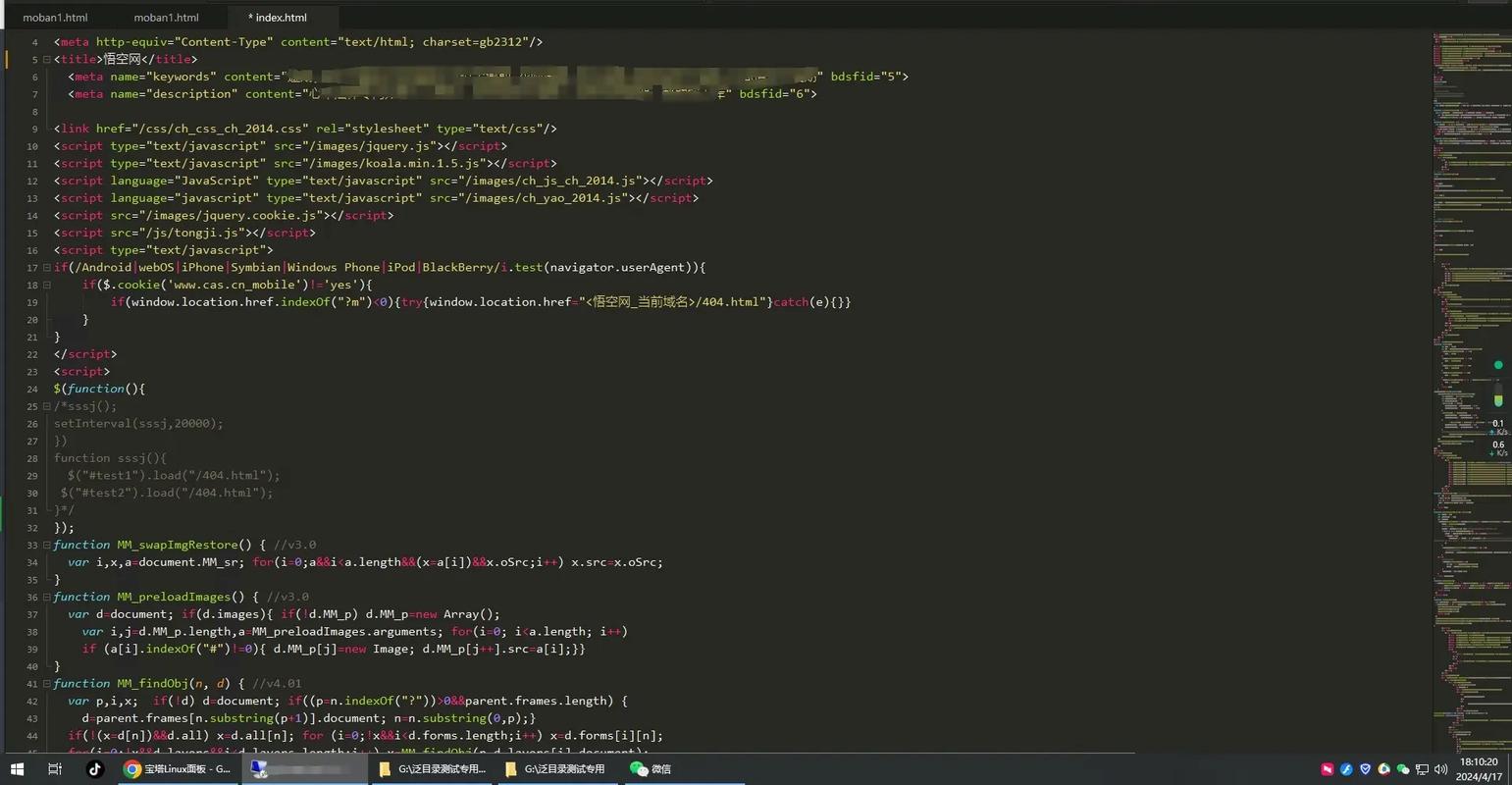
Task: Select the leftmost moban1.html tab
Action: (55, 18)
